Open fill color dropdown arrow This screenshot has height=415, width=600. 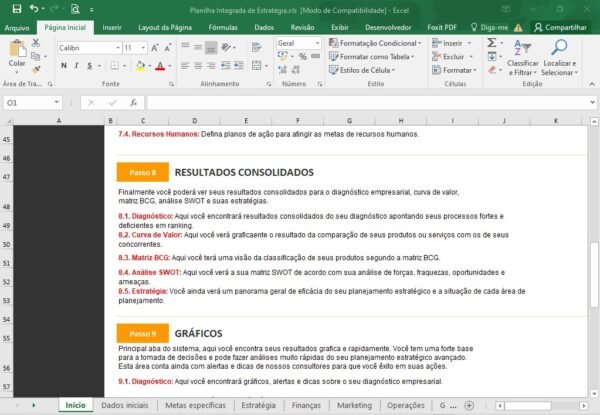click(150, 66)
